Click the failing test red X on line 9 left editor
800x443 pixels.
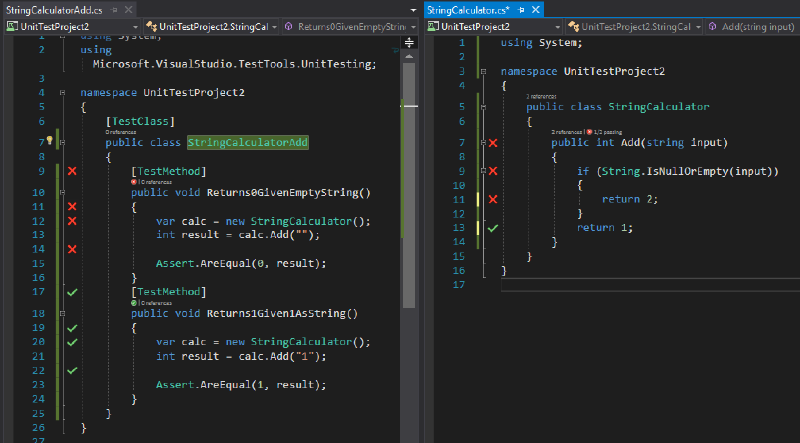coord(72,171)
